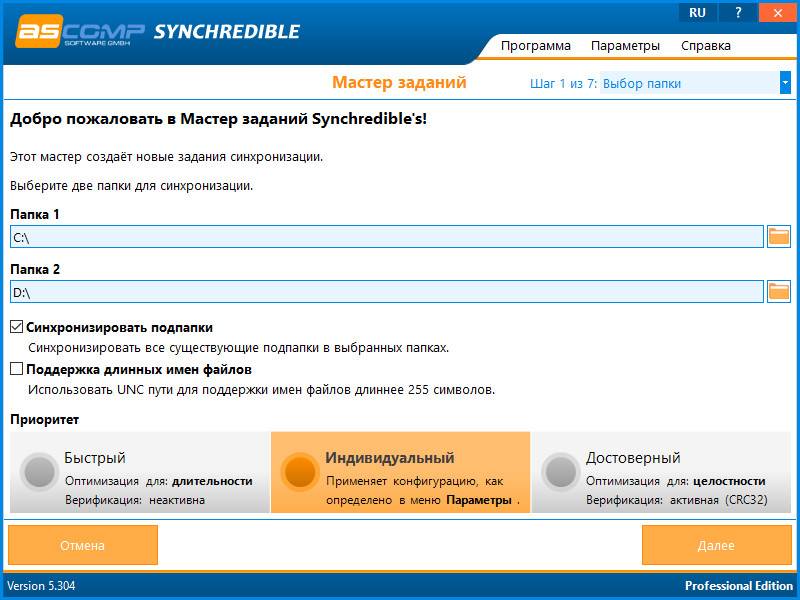
Task: Click the Далее button
Action: pos(716,545)
